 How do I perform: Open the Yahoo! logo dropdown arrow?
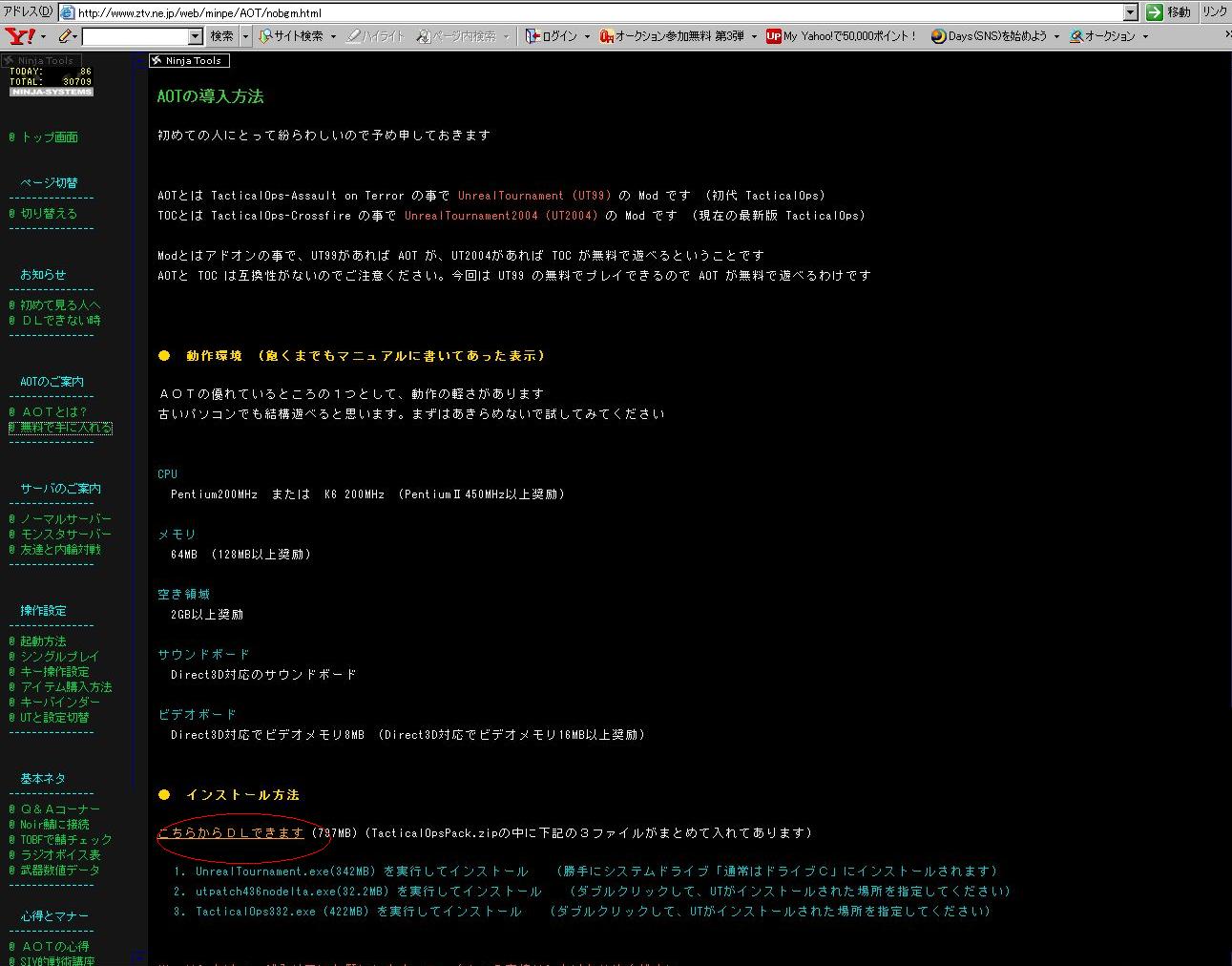click(x=42, y=37)
